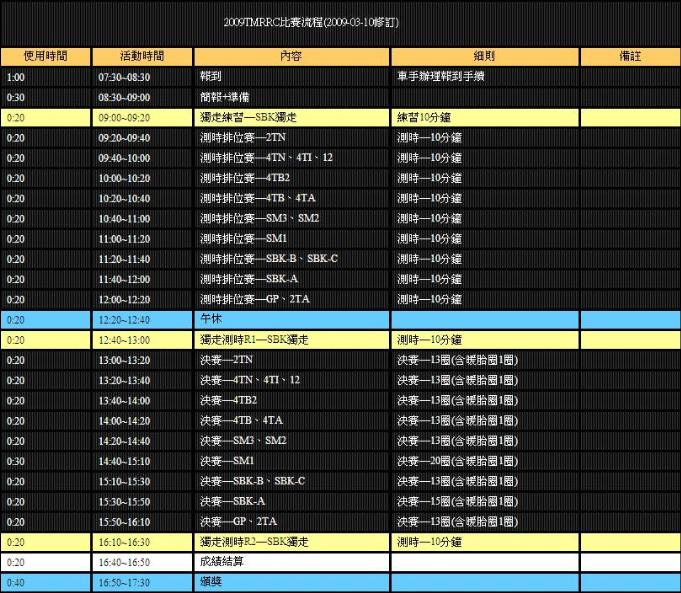Select the 備註 column header
The height and width of the screenshot is (593, 681).
(629, 57)
